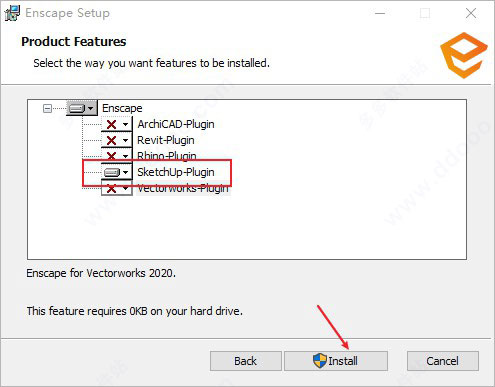This screenshot has width=495, height=387.
Task: Open install options arrow for SketchUp-Plugin
Action: coord(125,172)
